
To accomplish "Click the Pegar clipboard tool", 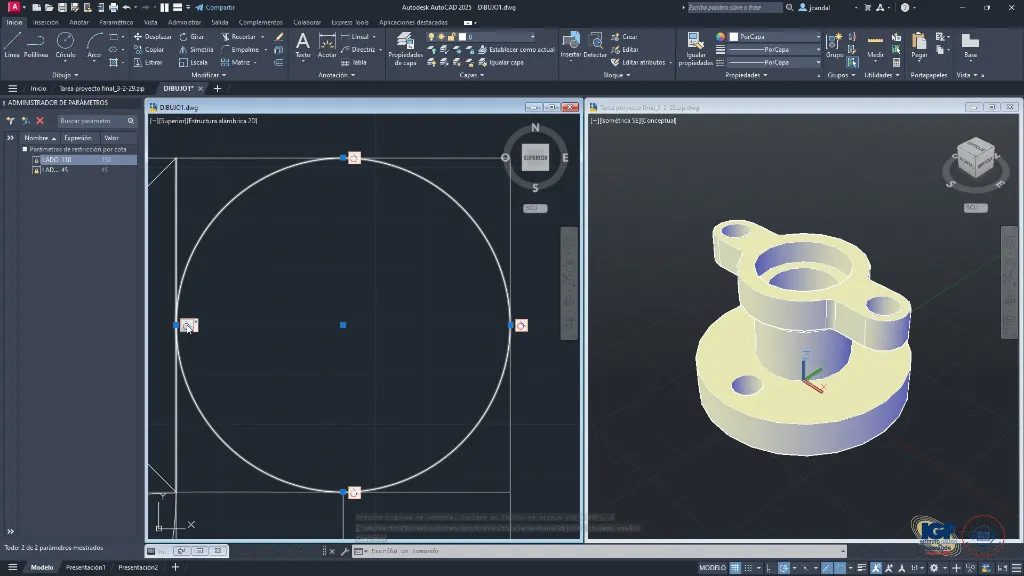I will 920,45.
